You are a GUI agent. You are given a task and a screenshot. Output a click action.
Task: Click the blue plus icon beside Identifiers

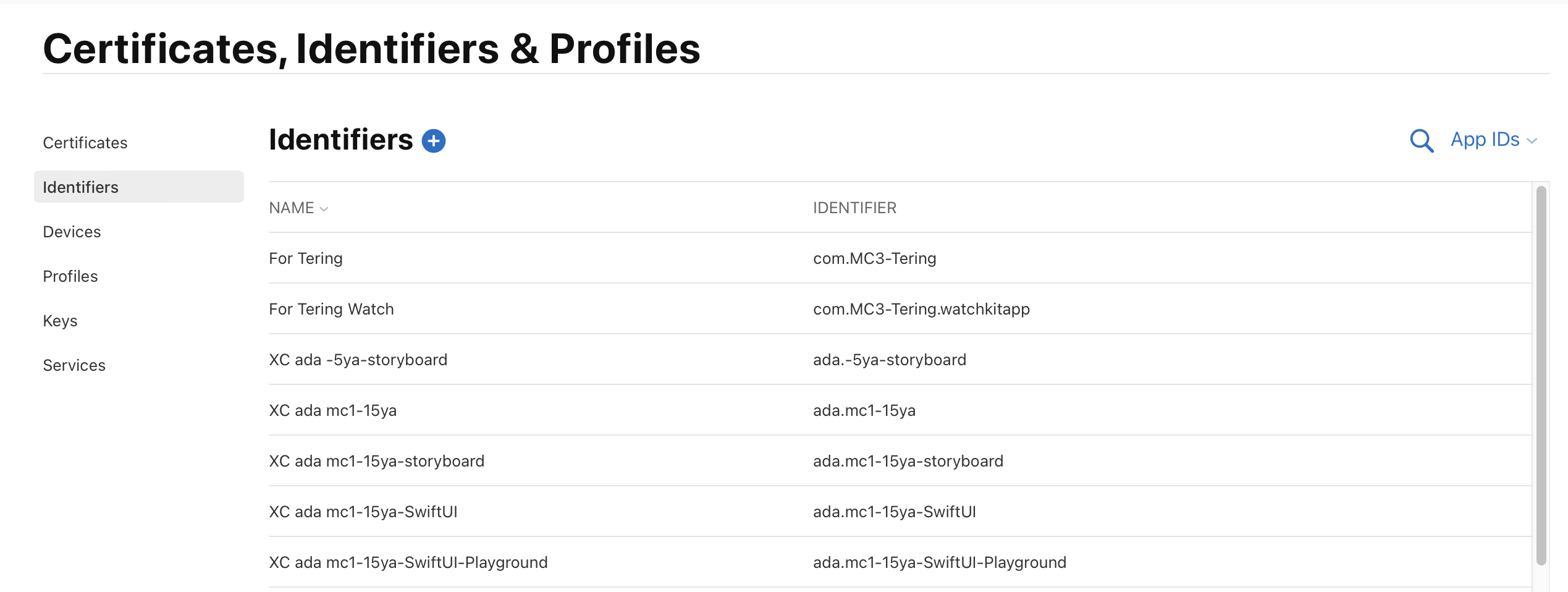click(433, 141)
